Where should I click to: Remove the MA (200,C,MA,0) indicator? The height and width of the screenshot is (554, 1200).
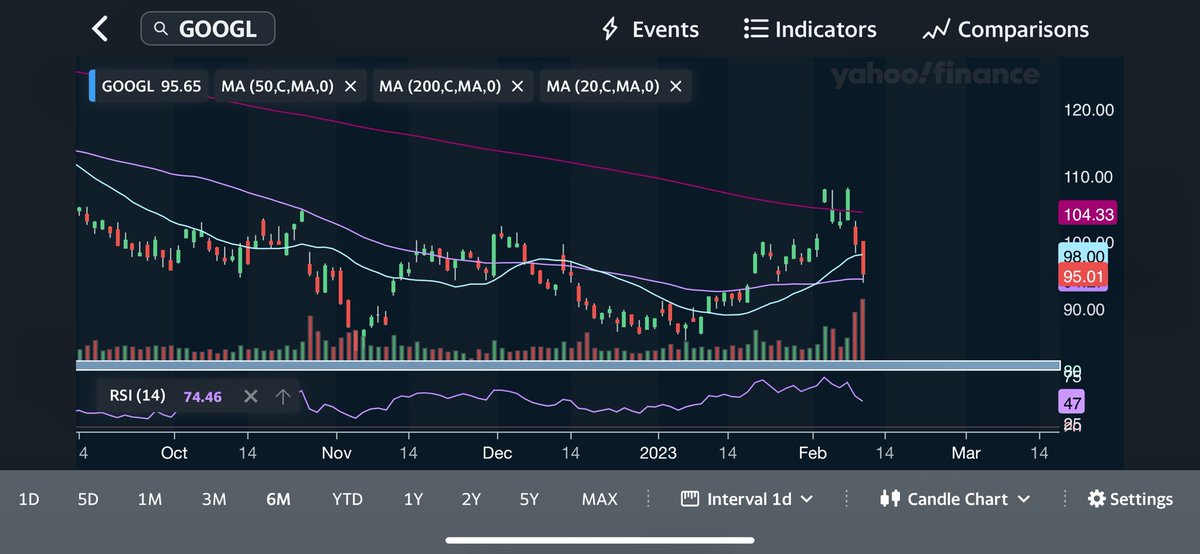517,87
